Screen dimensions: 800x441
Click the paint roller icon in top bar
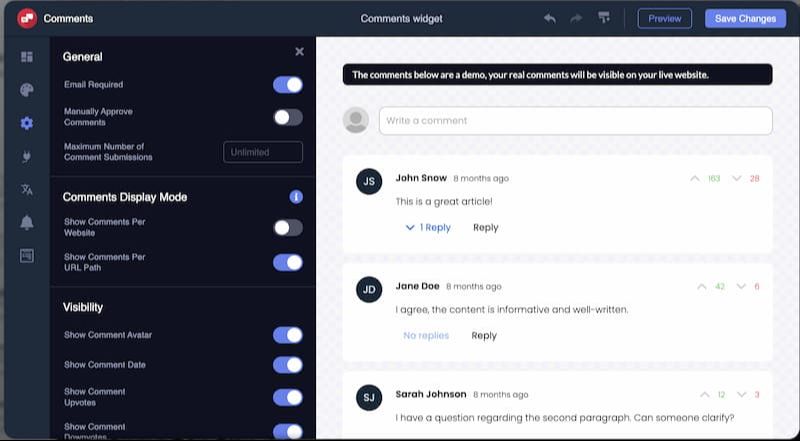tap(604, 18)
